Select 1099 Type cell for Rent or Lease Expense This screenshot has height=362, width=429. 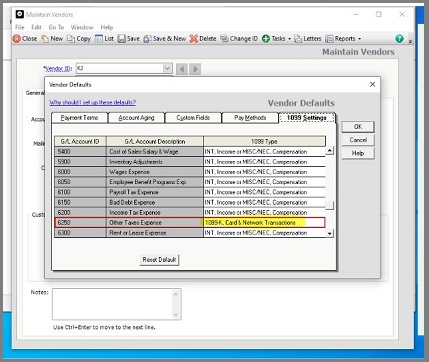(x=264, y=233)
